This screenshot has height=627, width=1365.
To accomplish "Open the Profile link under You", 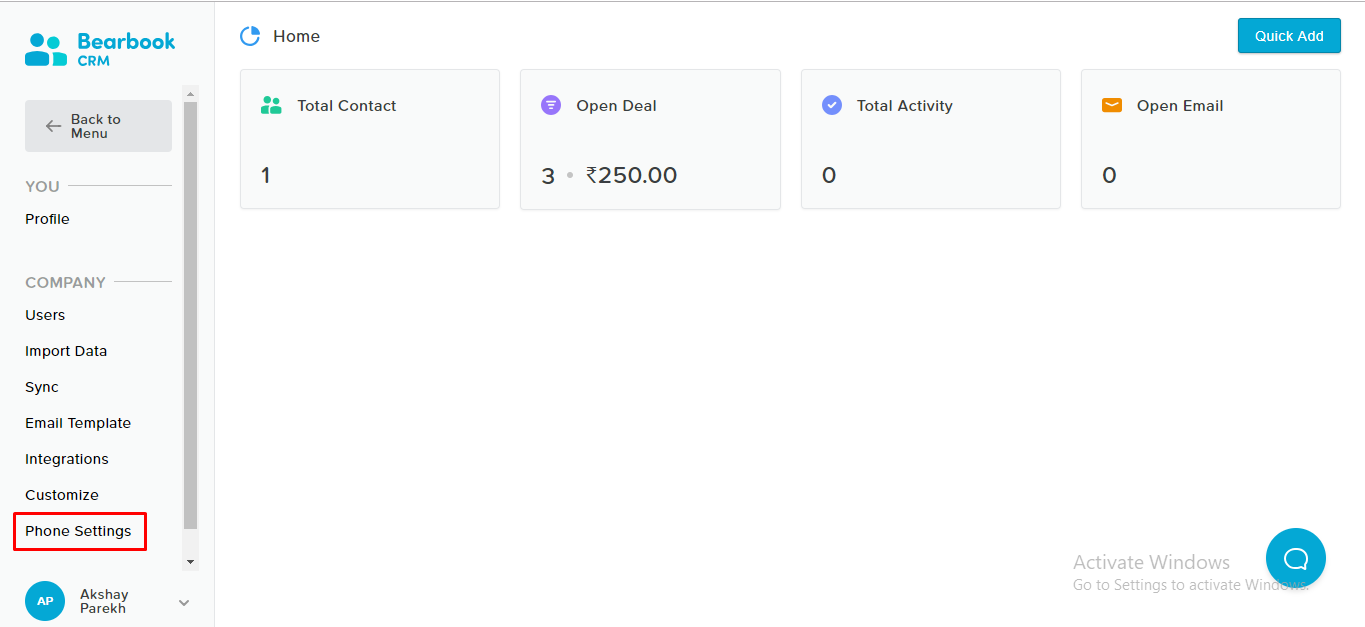I will click(47, 219).
